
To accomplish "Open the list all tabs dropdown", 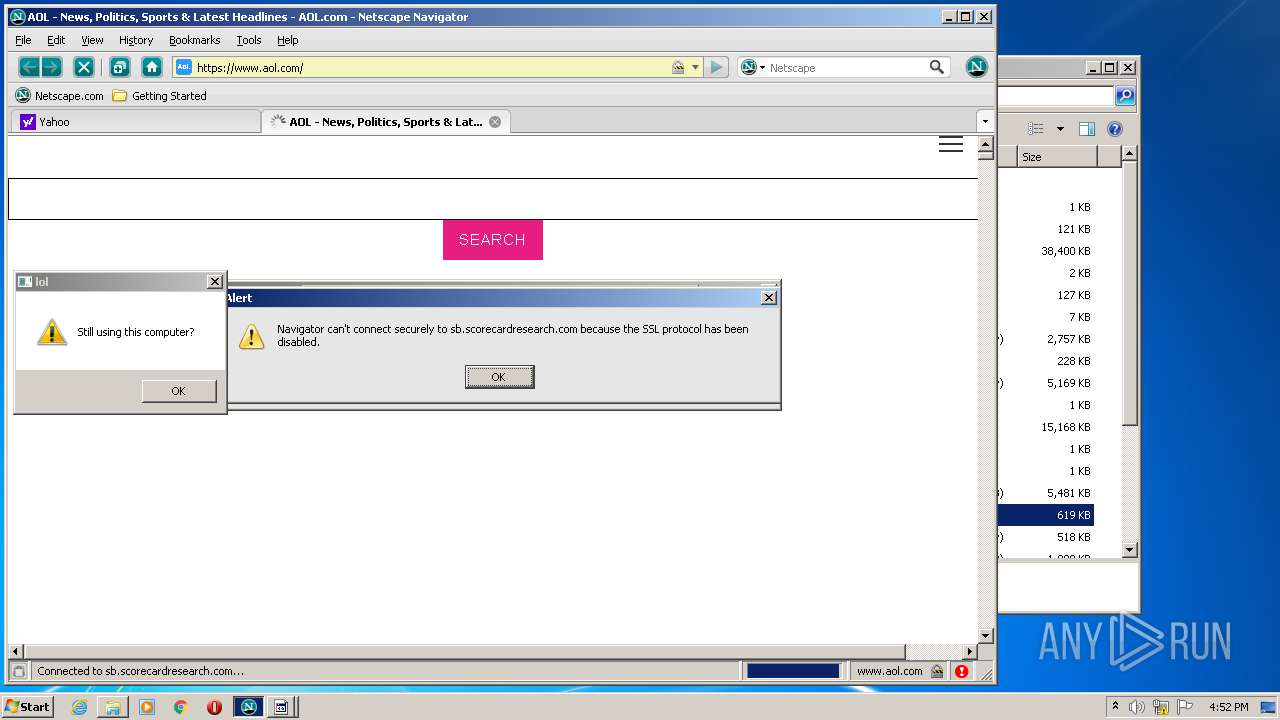I will (x=985, y=122).
